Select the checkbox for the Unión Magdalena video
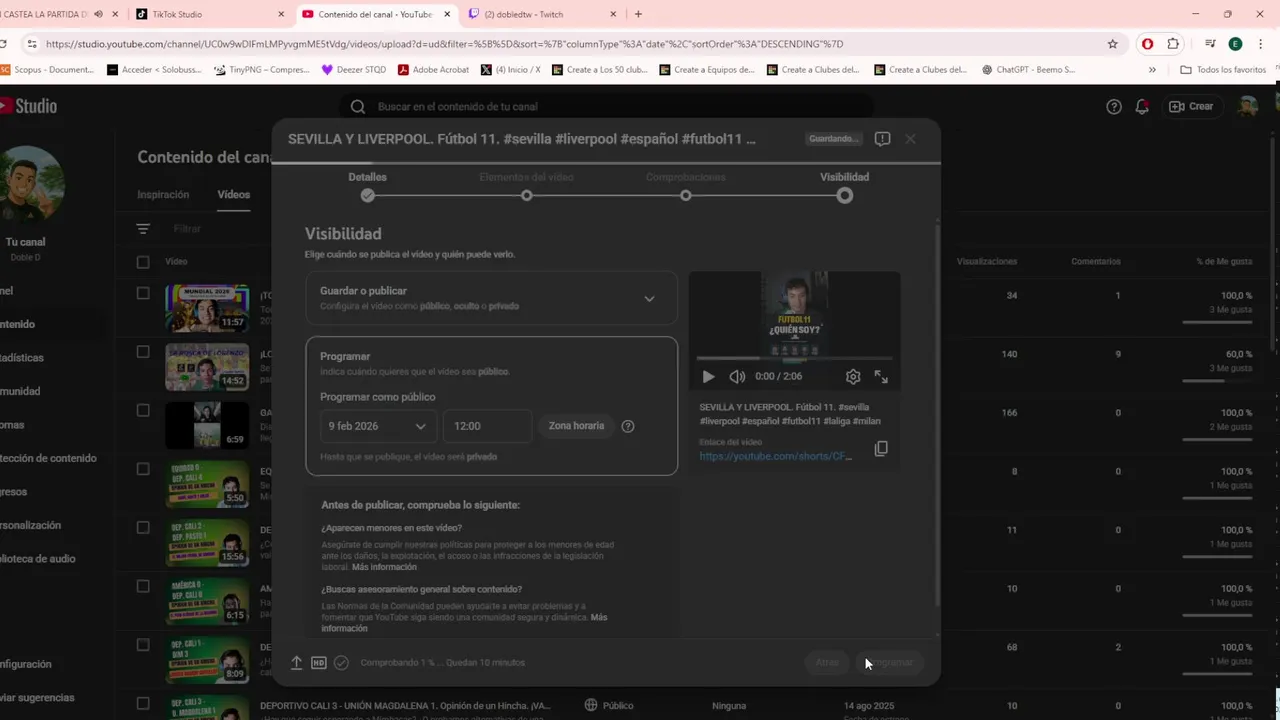1280x720 pixels. [x=143, y=703]
